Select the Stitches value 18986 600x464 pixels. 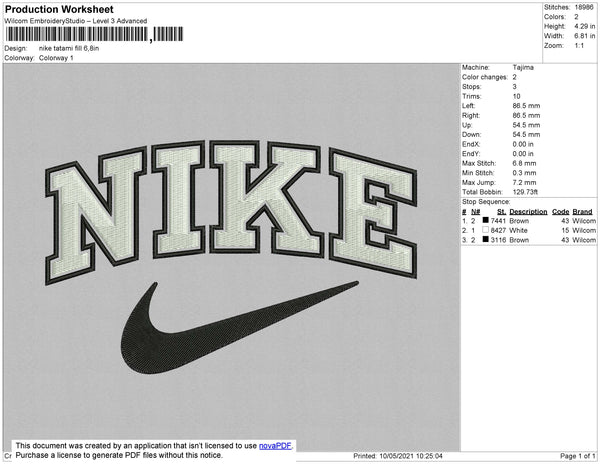tap(584, 7)
